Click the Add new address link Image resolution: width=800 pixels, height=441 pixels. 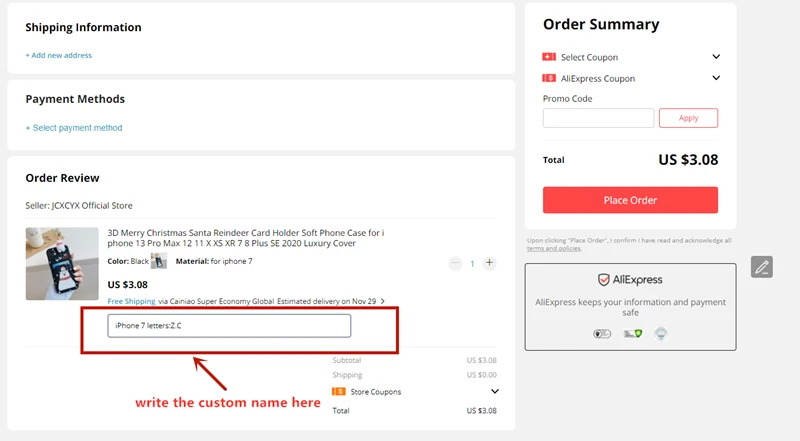59,55
